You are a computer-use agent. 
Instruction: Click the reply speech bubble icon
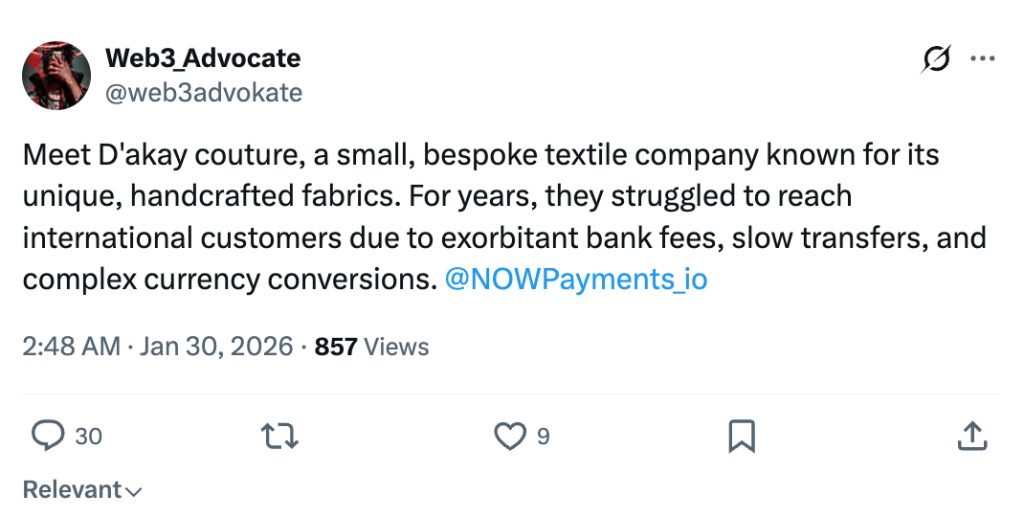(x=48, y=436)
